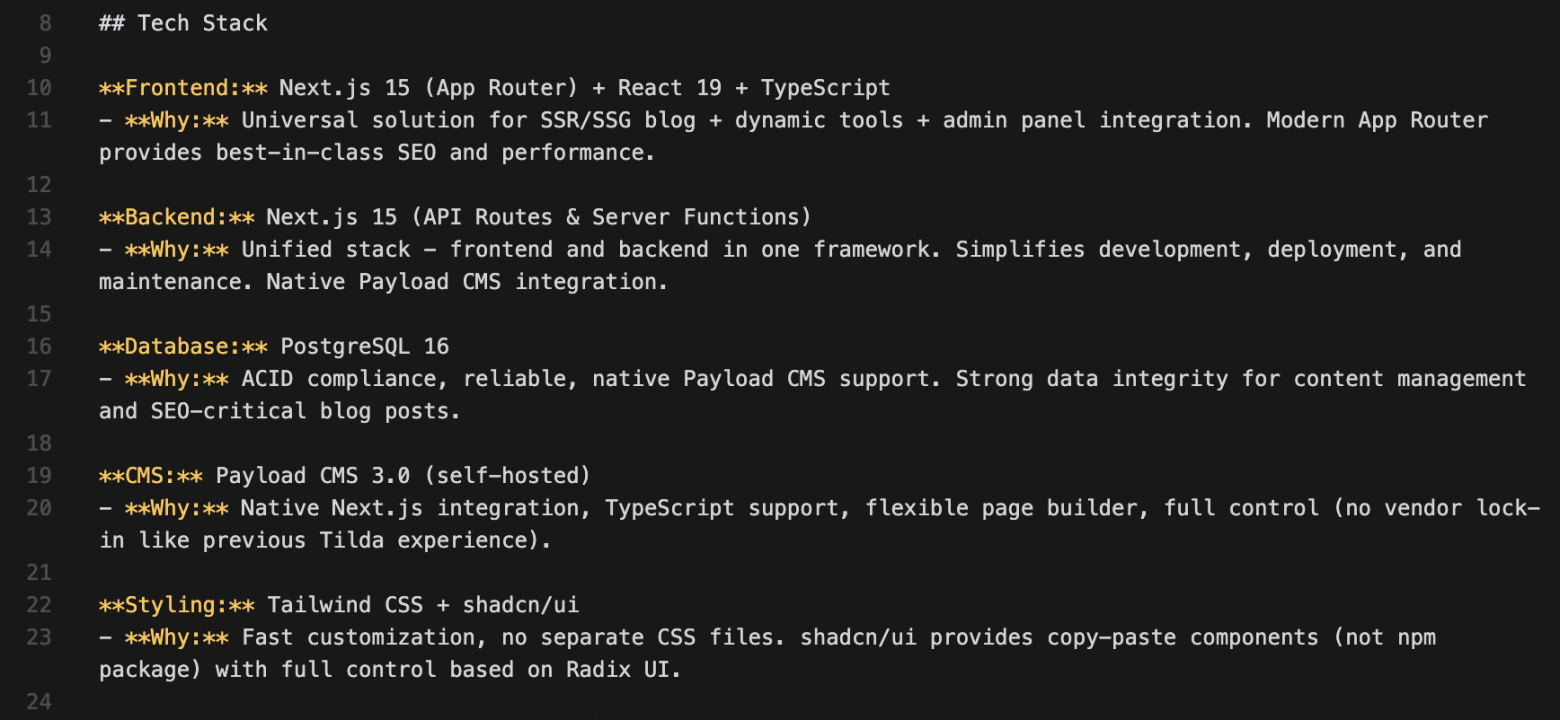Place cursor on '**Frontend:**' bold label
The width and height of the screenshot is (1560, 720).
click(183, 88)
